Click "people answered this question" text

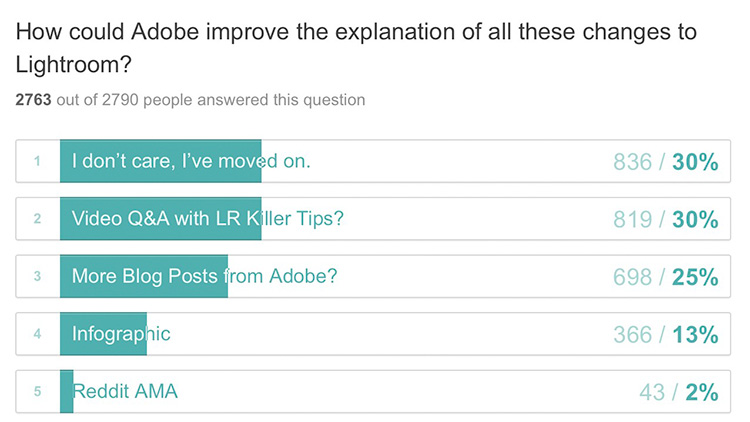(254, 100)
